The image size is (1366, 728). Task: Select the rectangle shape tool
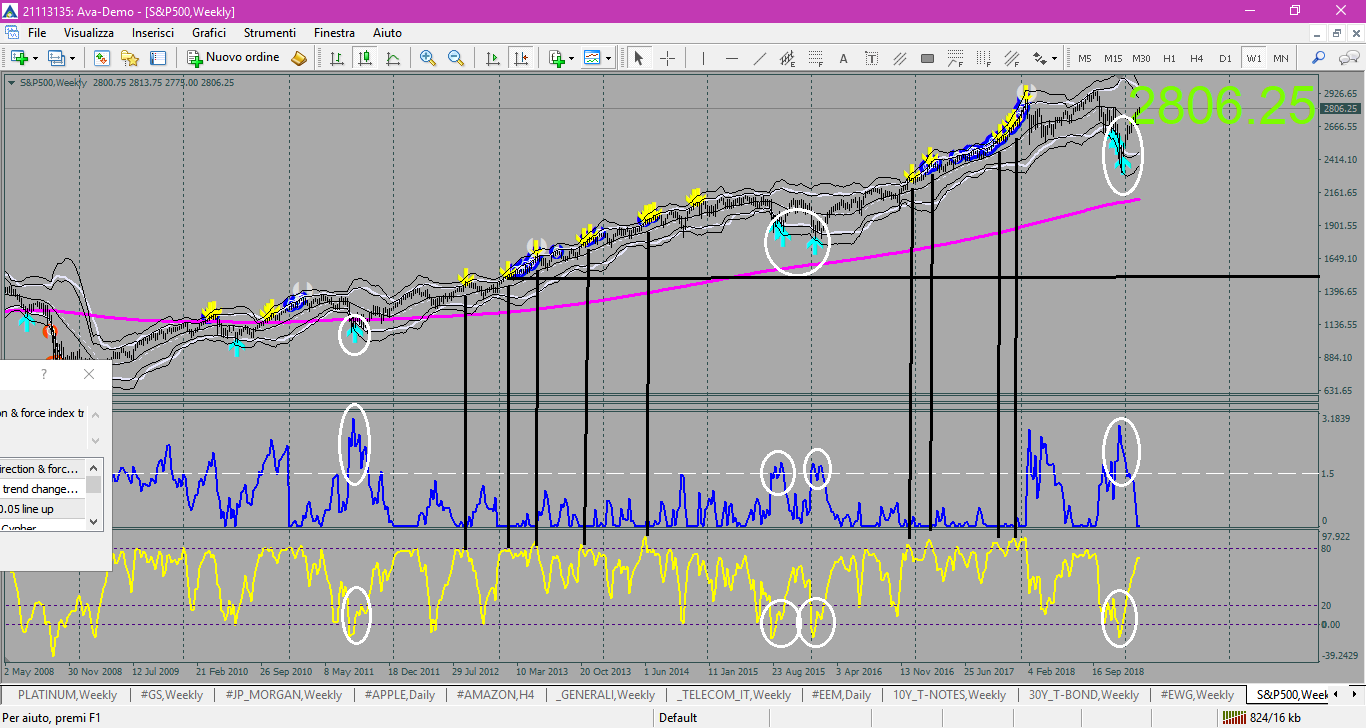tap(927, 58)
